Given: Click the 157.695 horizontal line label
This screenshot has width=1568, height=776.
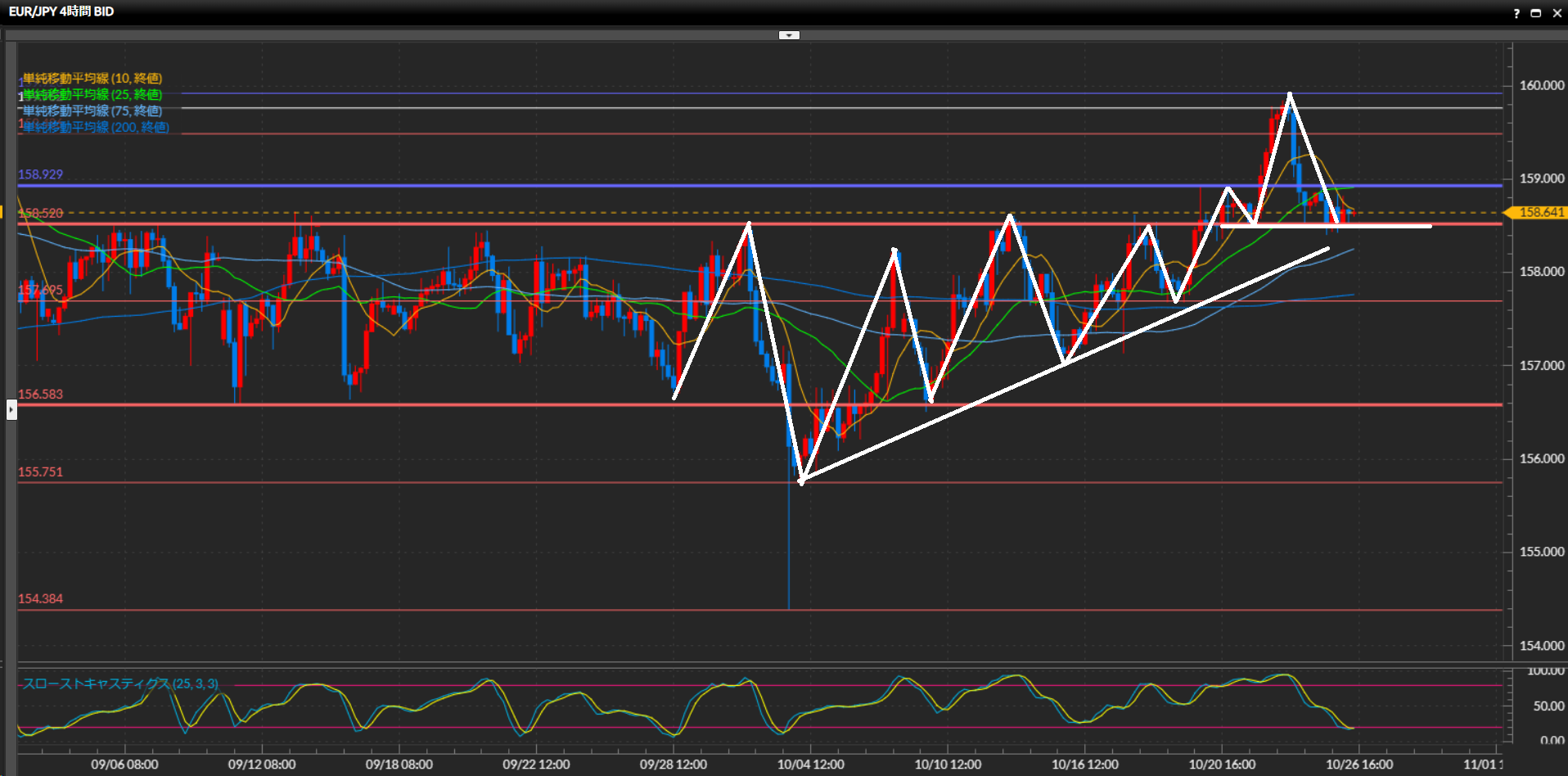Looking at the screenshot, I should (x=40, y=290).
